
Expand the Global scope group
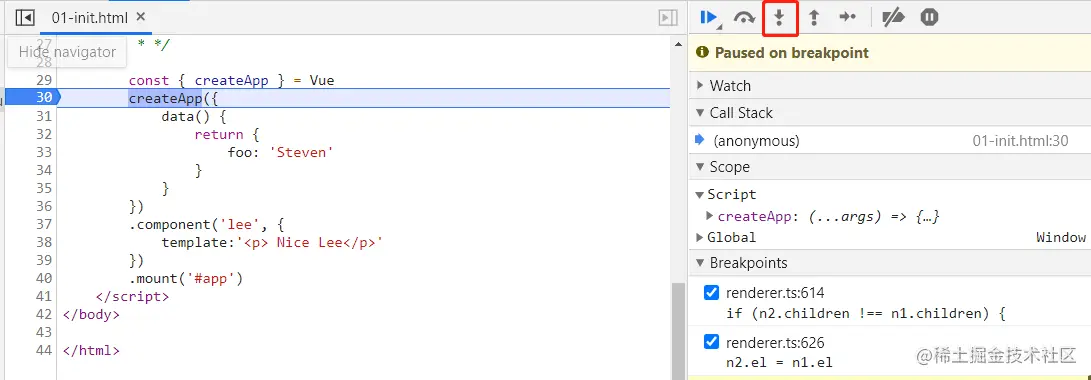click(700, 237)
